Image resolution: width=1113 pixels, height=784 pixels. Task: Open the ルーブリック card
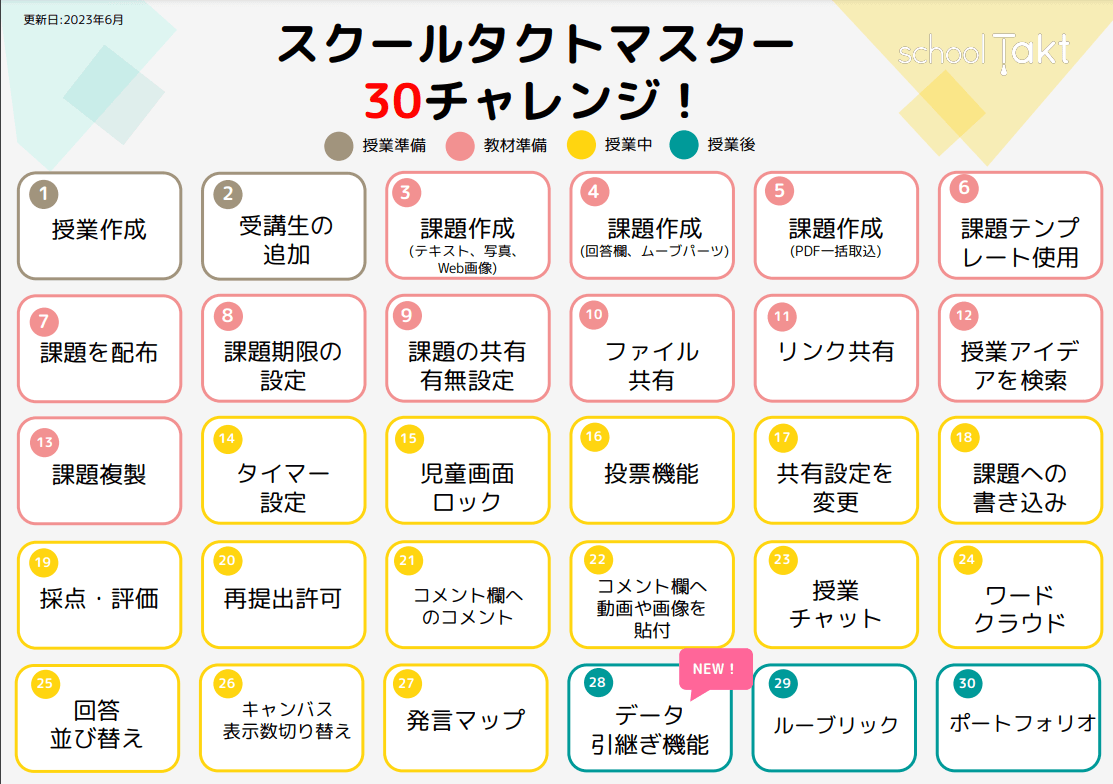(x=834, y=718)
